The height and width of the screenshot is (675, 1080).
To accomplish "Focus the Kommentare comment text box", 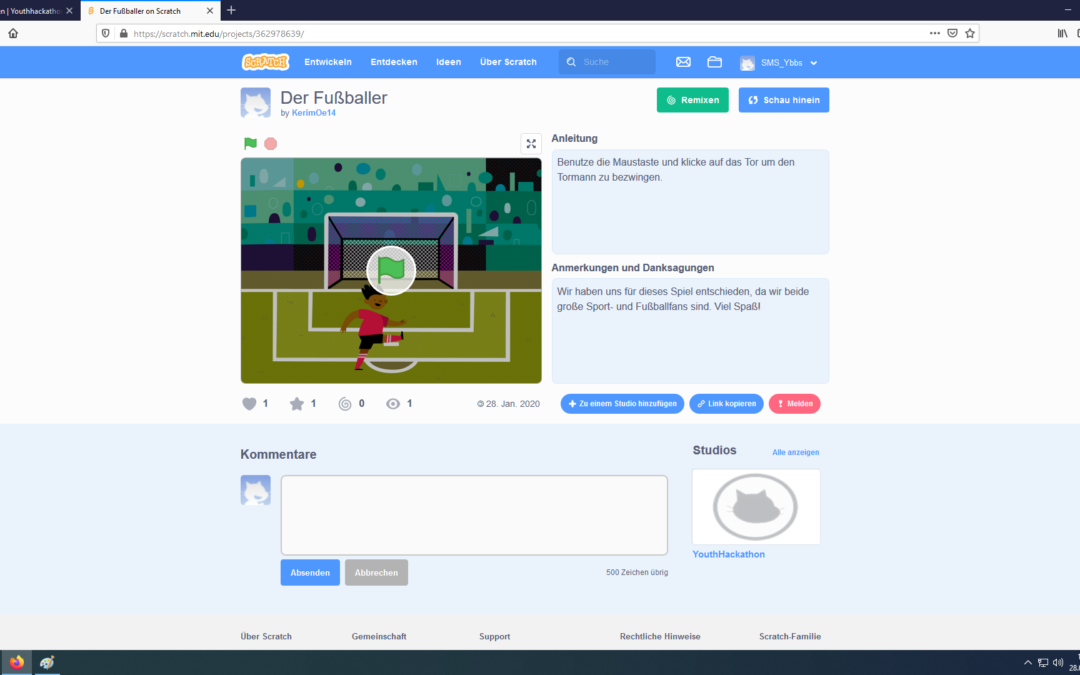I will (x=474, y=515).
